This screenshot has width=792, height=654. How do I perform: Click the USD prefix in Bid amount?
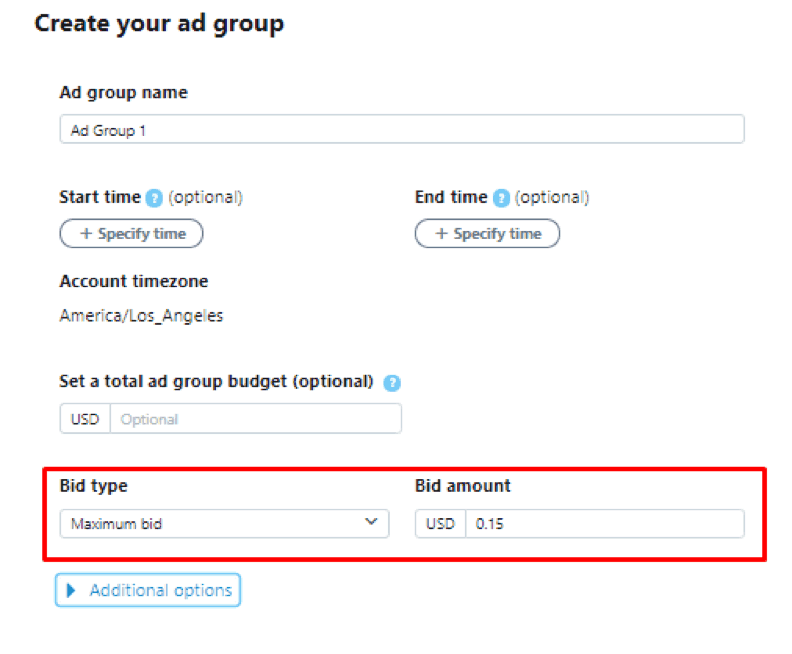441,523
